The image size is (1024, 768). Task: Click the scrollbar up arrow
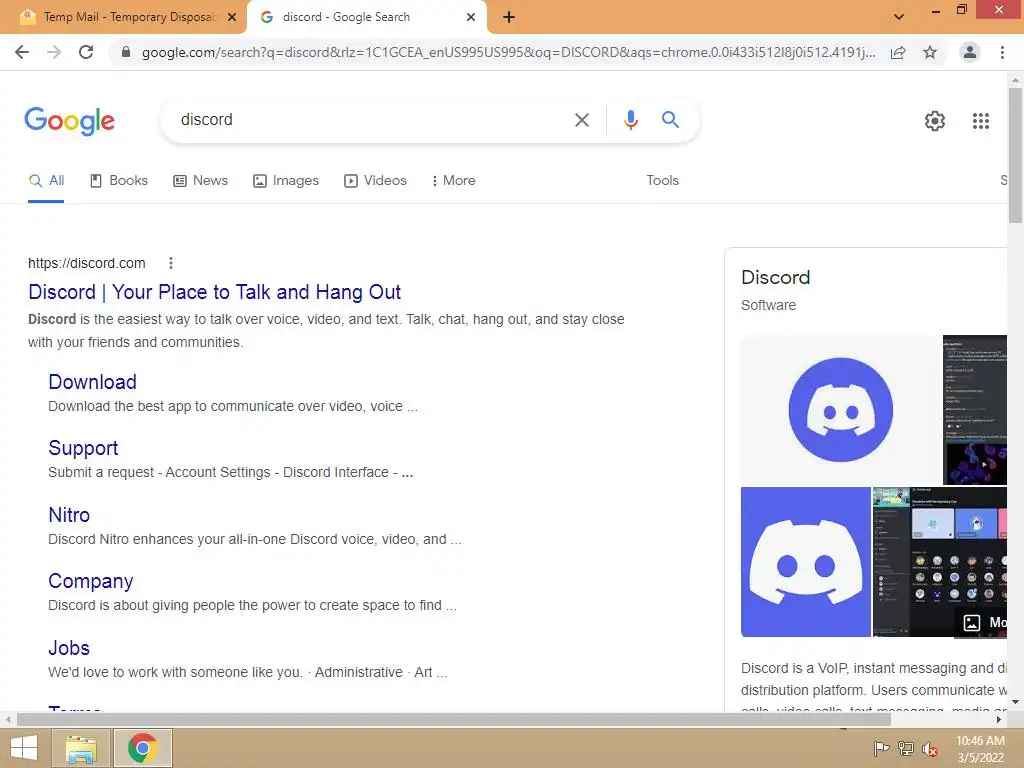point(1015,80)
